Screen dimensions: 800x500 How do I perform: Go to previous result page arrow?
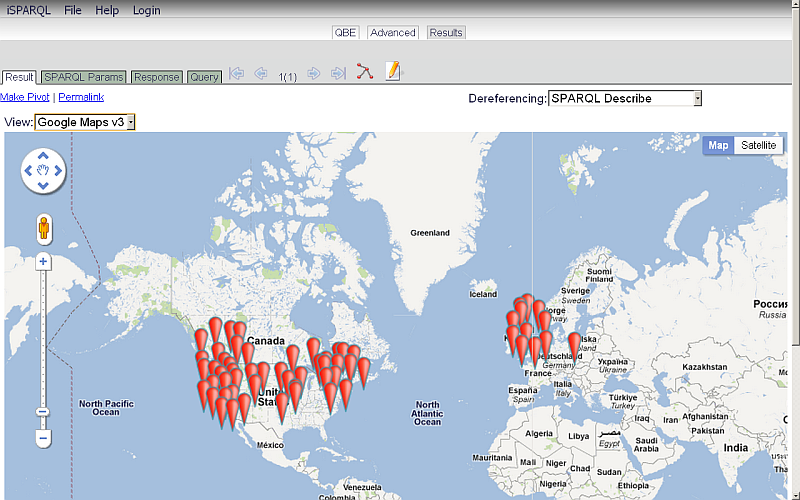point(261,73)
